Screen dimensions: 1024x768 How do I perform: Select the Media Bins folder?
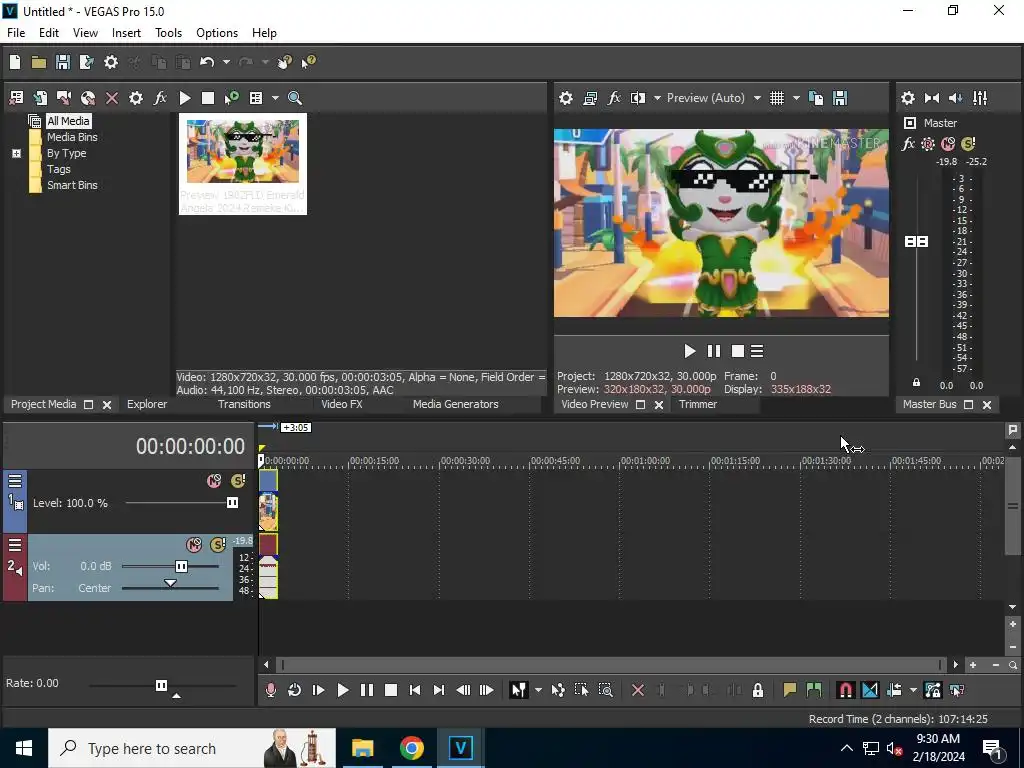[x=72, y=137]
